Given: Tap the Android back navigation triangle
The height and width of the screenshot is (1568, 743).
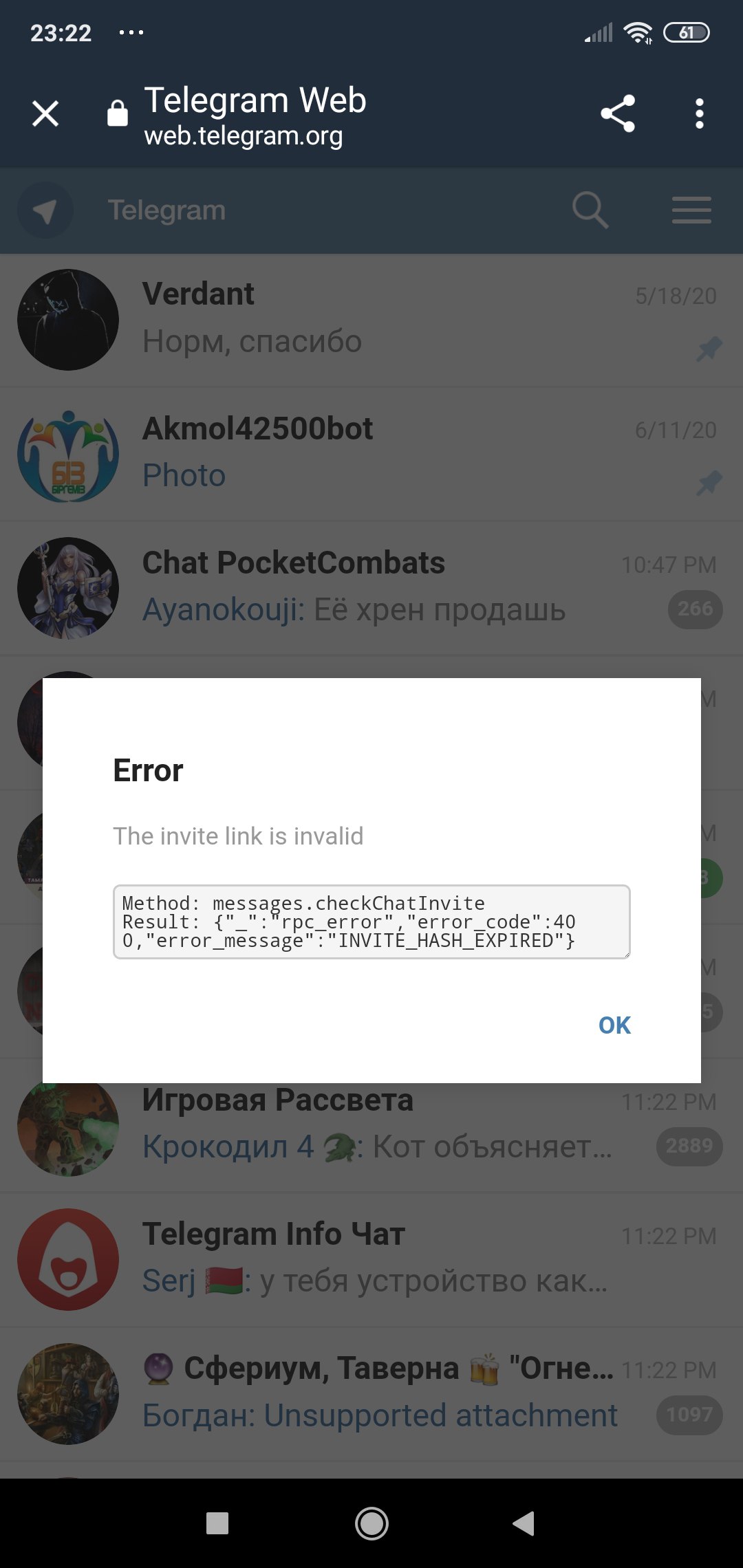Looking at the screenshot, I should tap(524, 1523).
